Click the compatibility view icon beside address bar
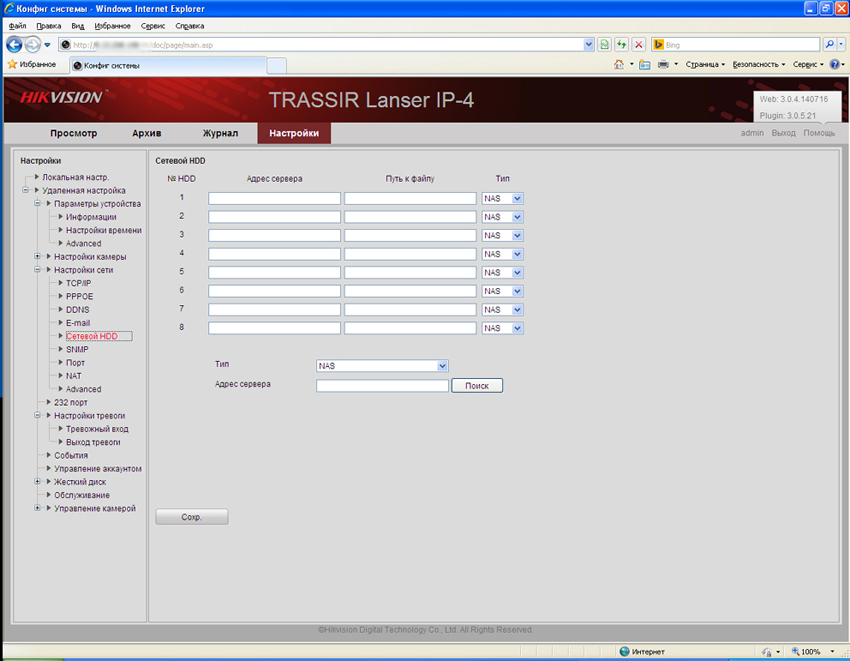The image size is (850, 661). [604, 44]
